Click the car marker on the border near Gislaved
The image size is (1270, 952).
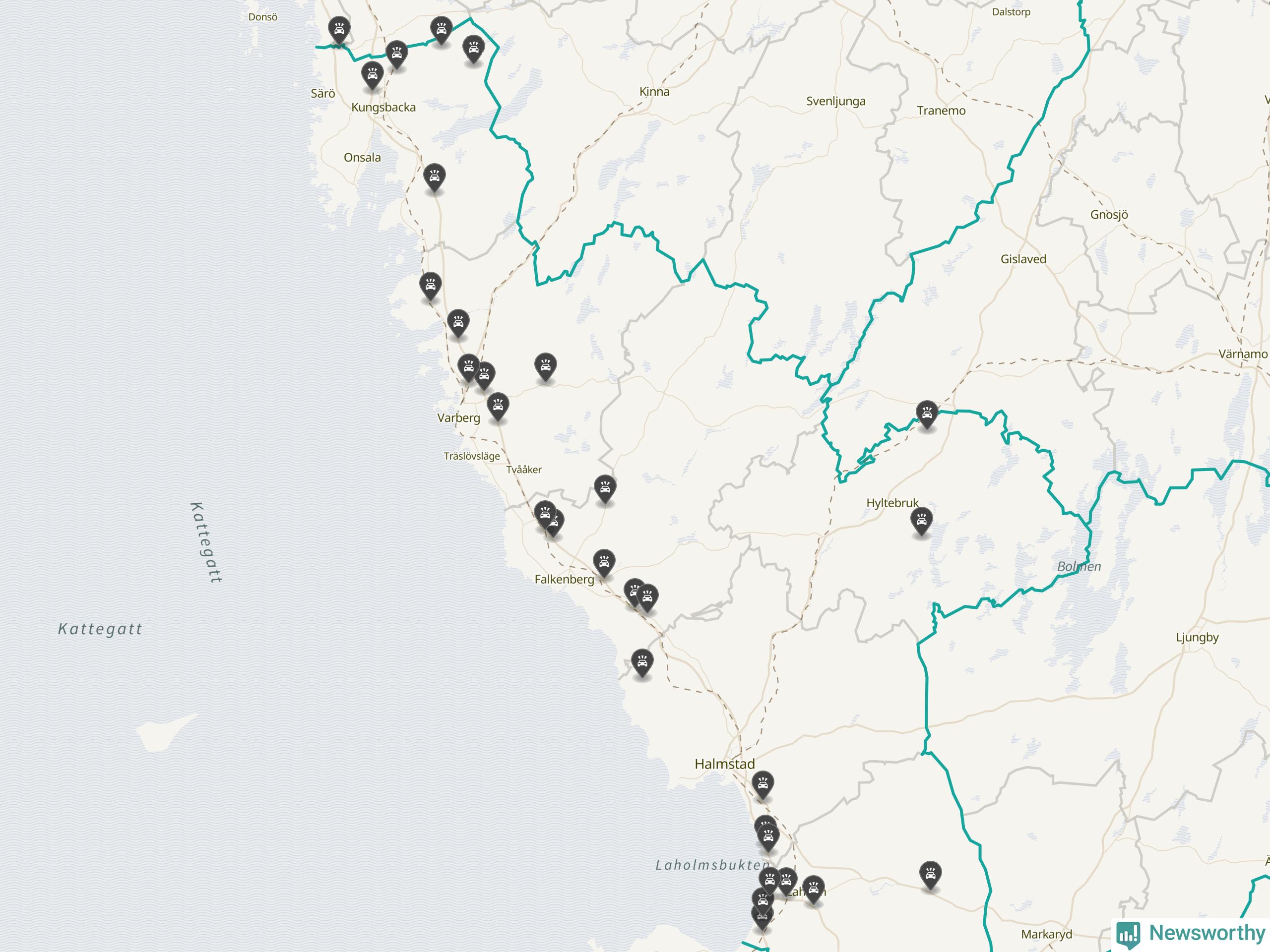(927, 416)
